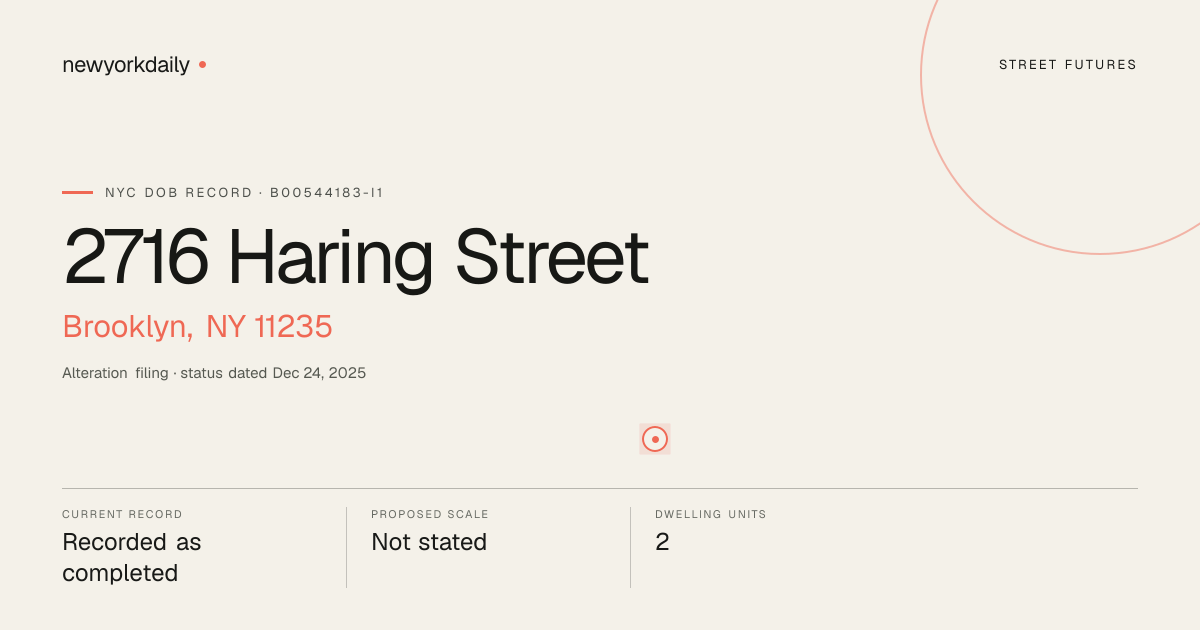This screenshot has height=630, width=1200.
Task: Click the orange dot beside newyorkdaily
Action: [202, 64]
